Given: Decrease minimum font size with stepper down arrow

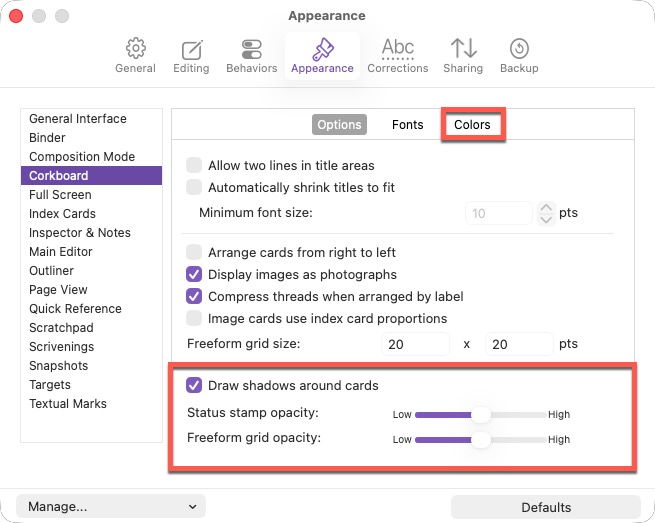Looking at the screenshot, I should (546, 219).
